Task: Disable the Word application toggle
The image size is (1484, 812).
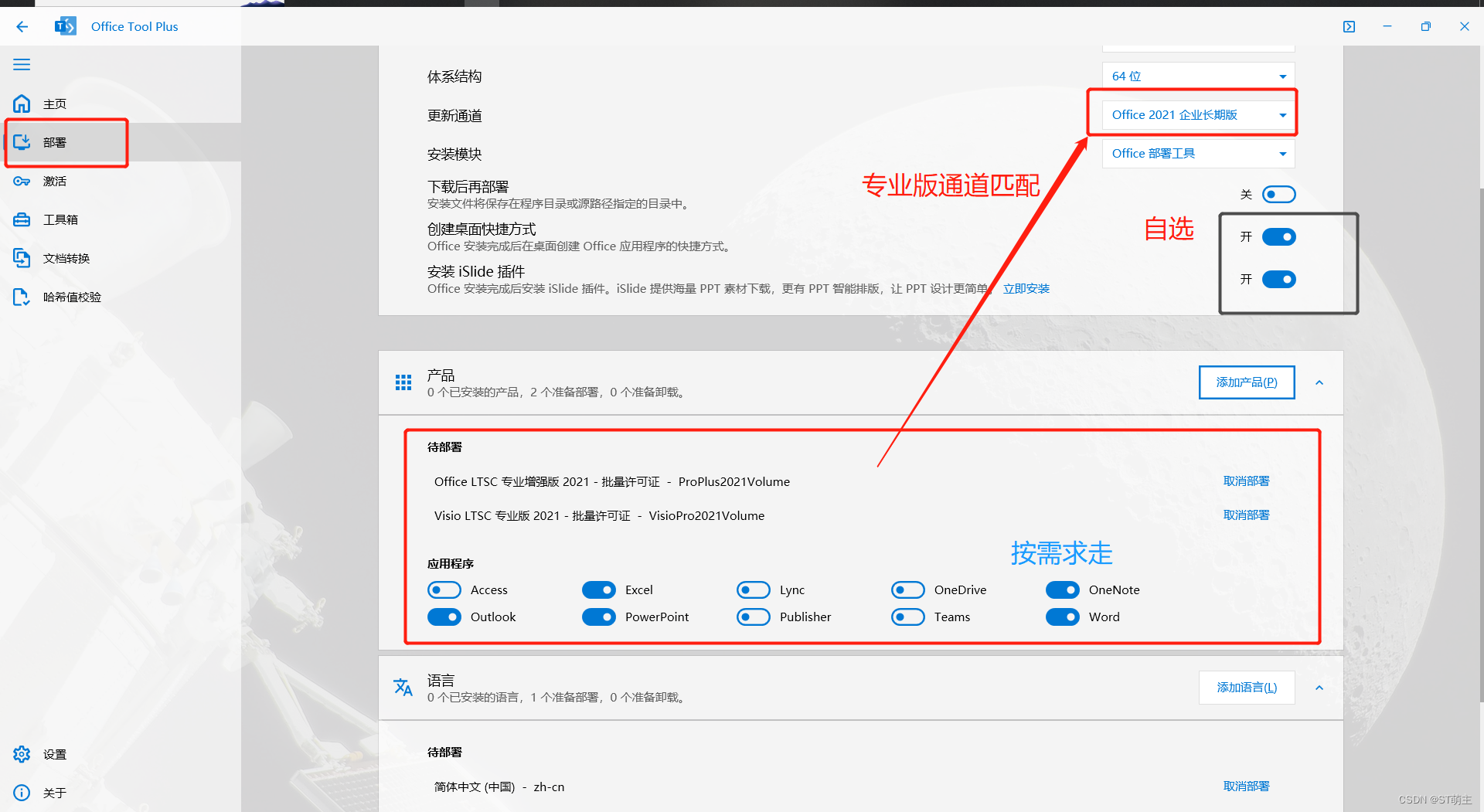Action: [x=1063, y=617]
